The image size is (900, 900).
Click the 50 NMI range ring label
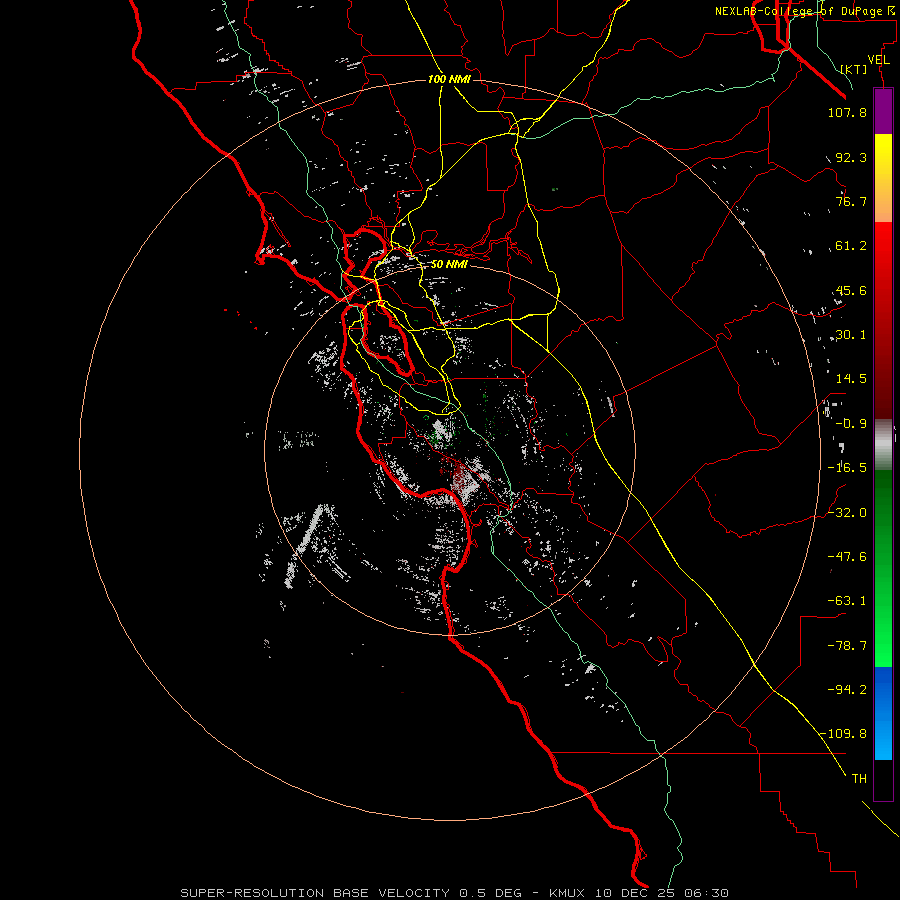click(x=449, y=264)
